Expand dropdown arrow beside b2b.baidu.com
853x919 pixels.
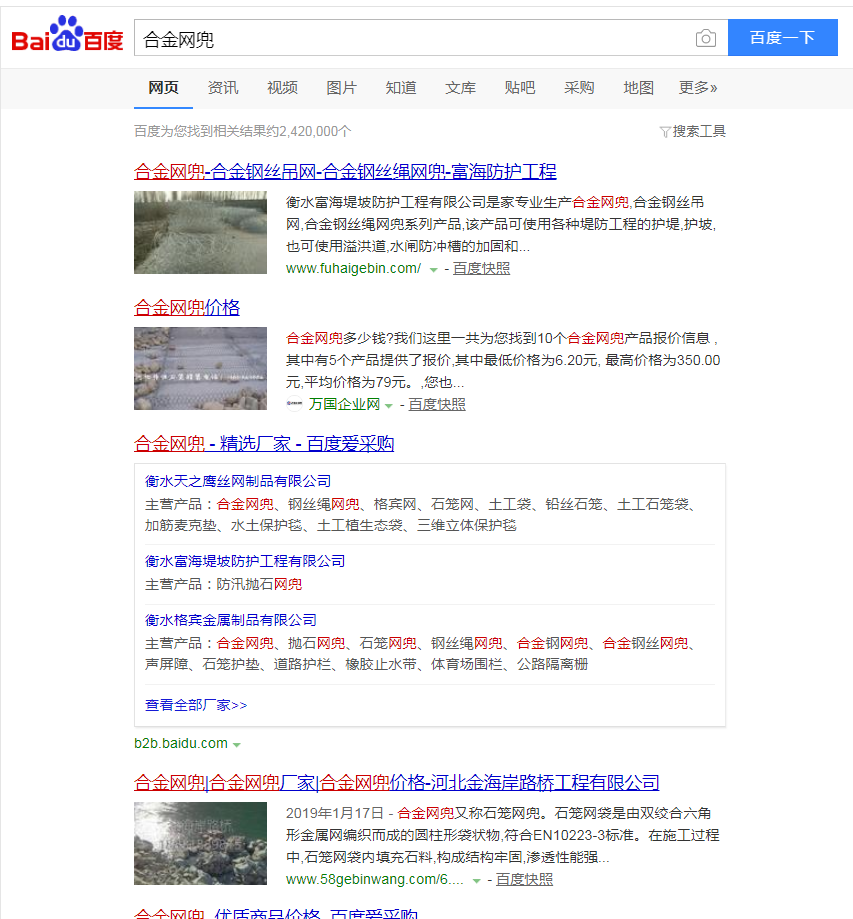(x=237, y=744)
